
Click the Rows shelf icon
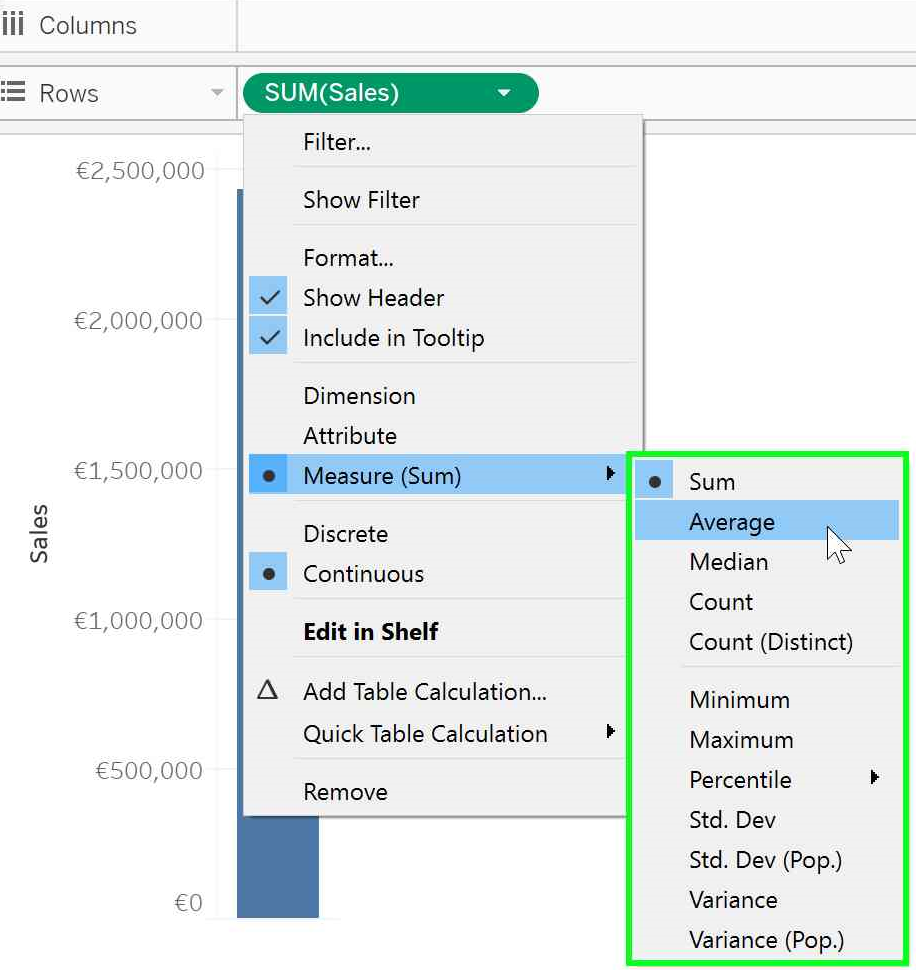[13, 93]
